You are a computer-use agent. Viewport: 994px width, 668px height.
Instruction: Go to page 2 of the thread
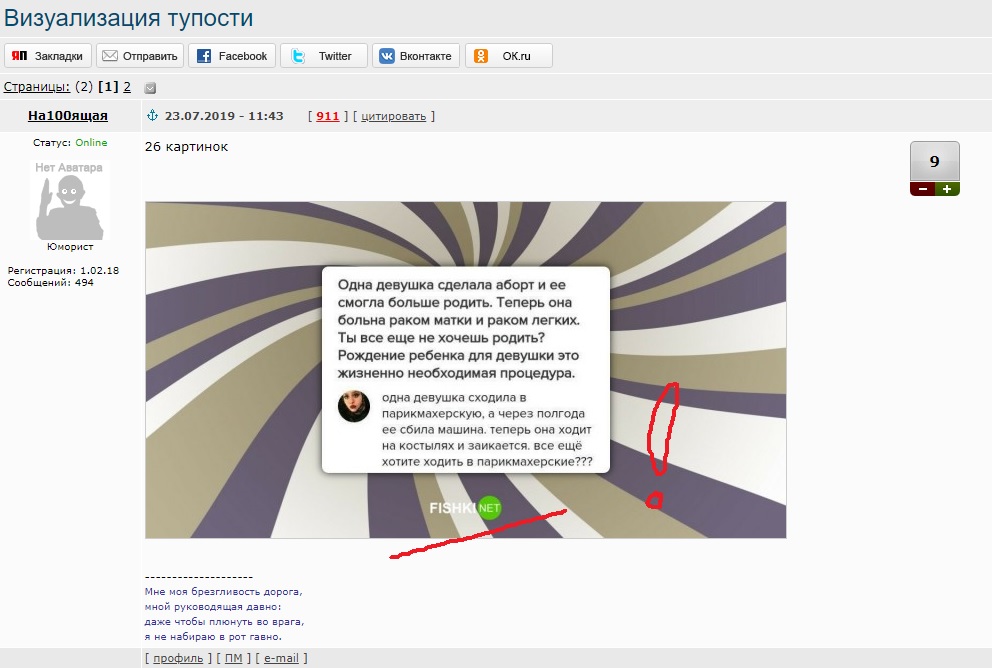tap(127, 87)
